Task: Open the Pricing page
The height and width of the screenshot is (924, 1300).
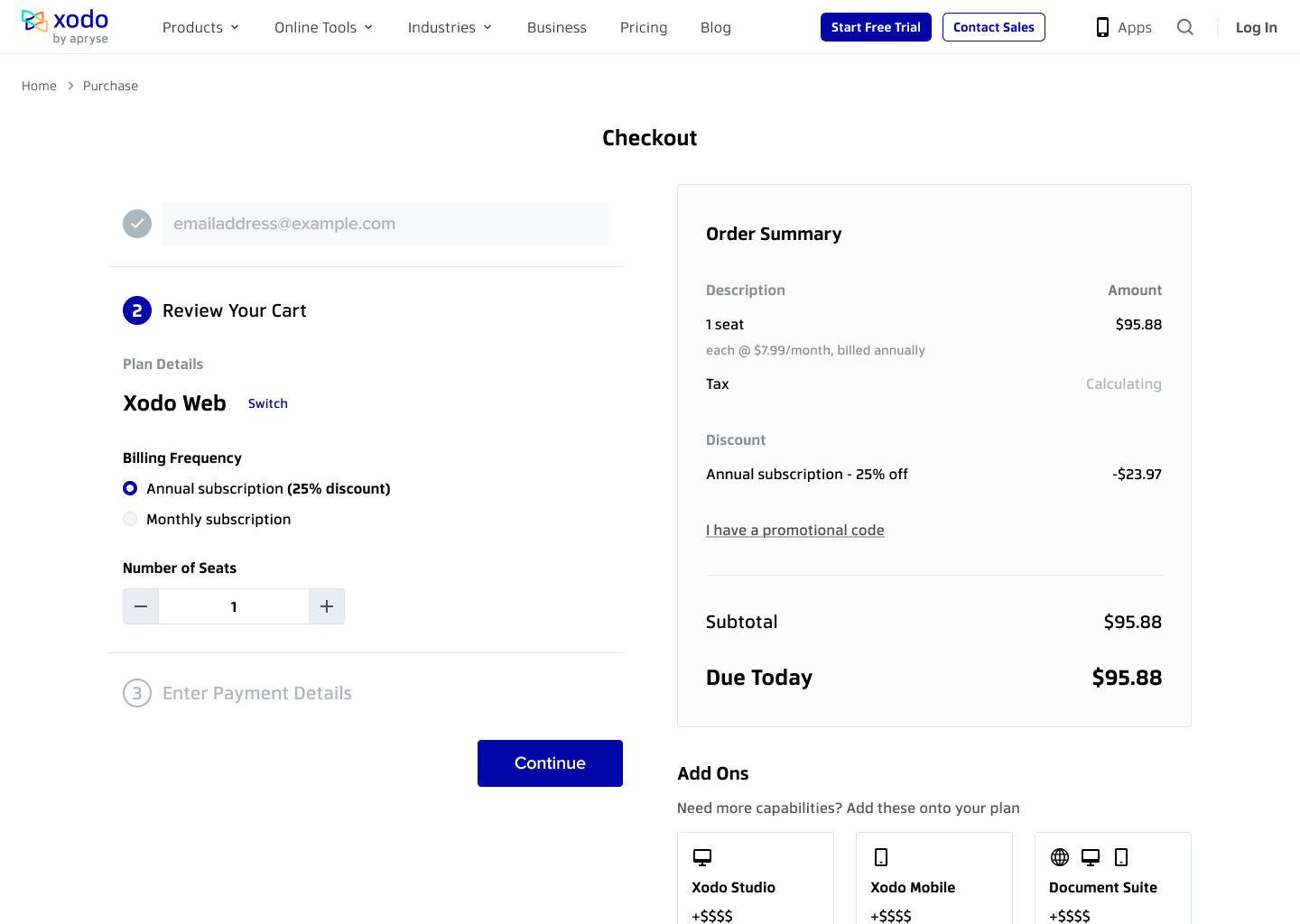Action: click(x=644, y=27)
